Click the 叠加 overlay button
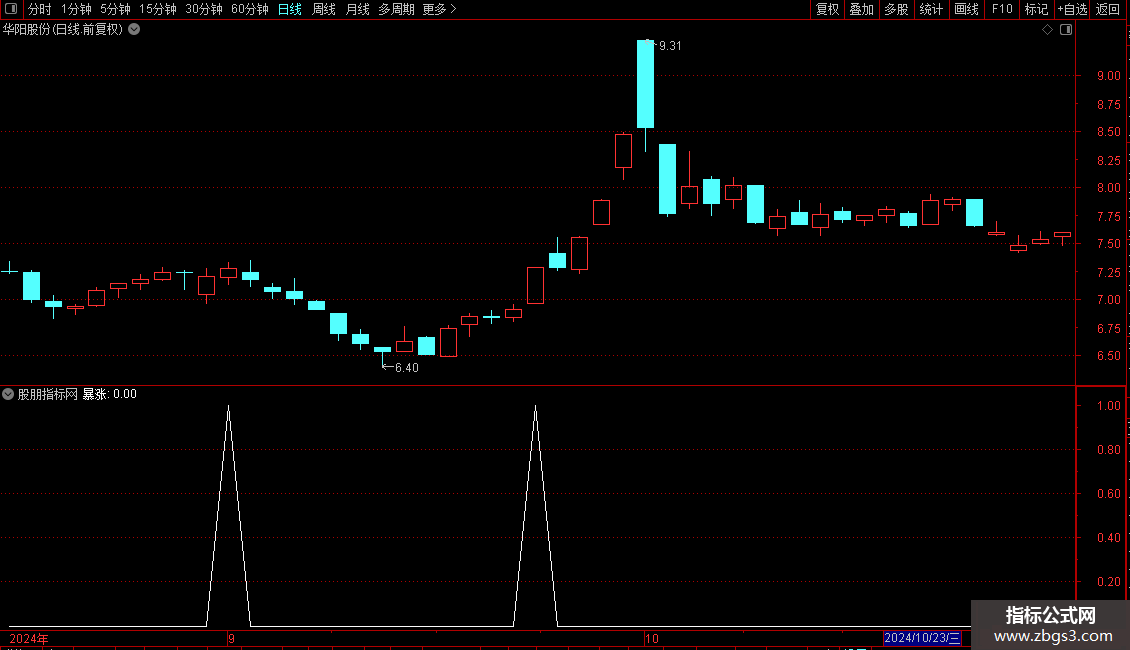 [x=861, y=9]
